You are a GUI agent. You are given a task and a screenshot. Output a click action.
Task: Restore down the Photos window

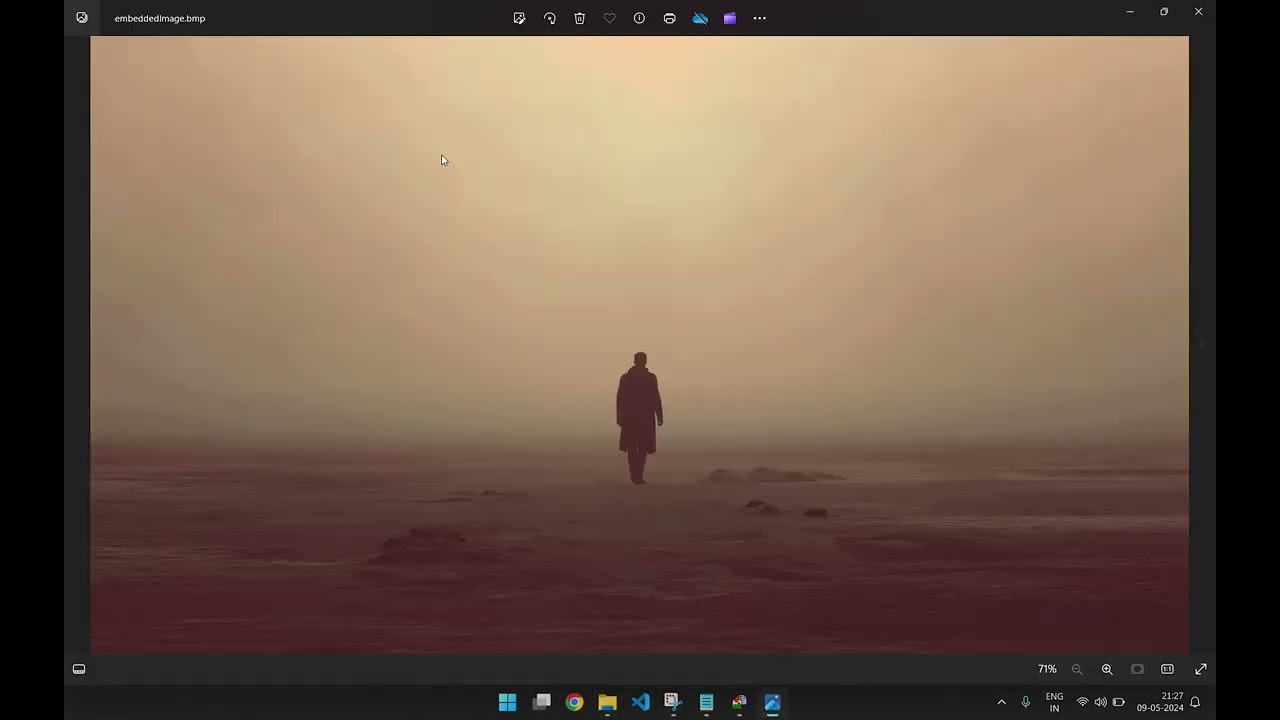[x=1164, y=12]
